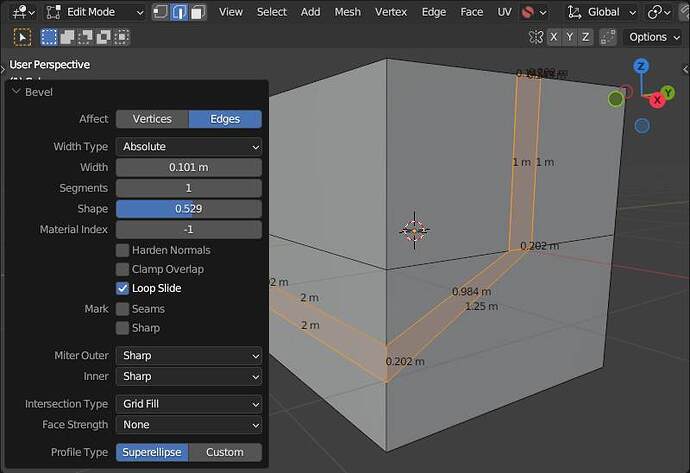Open the Mesh menu
This screenshot has height=473, width=690.
pyautogui.click(x=347, y=12)
